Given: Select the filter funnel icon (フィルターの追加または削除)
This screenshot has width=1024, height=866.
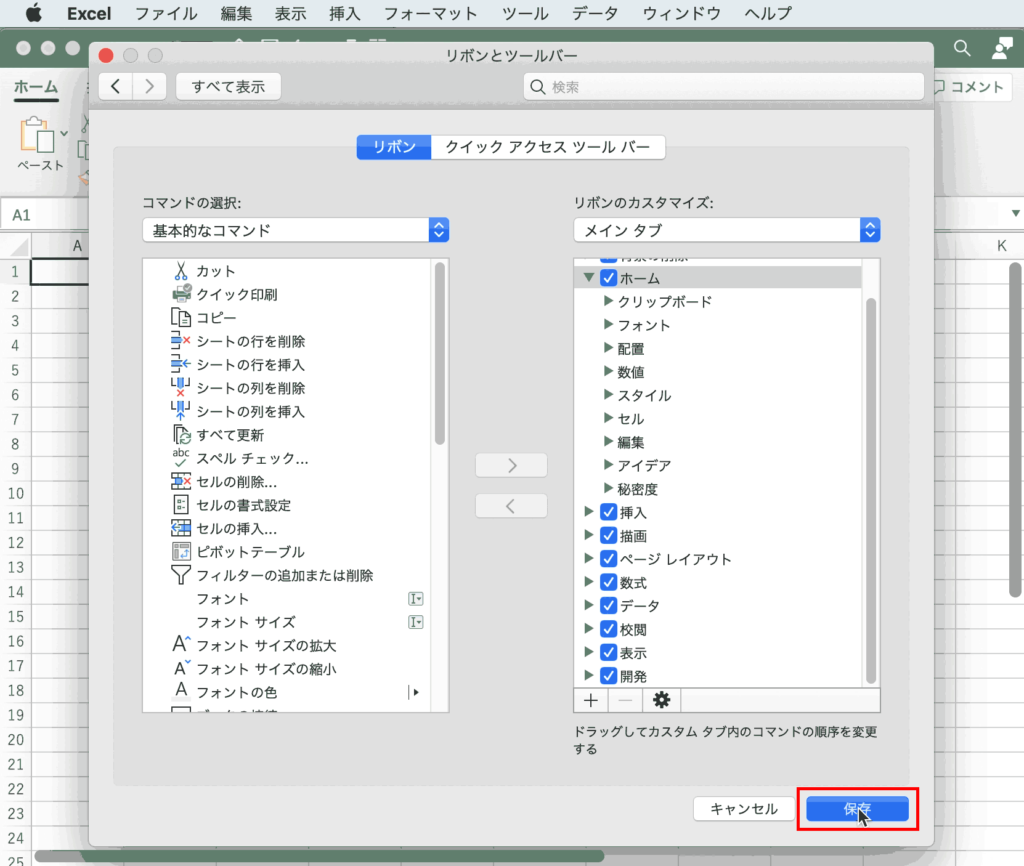Looking at the screenshot, I should point(181,575).
